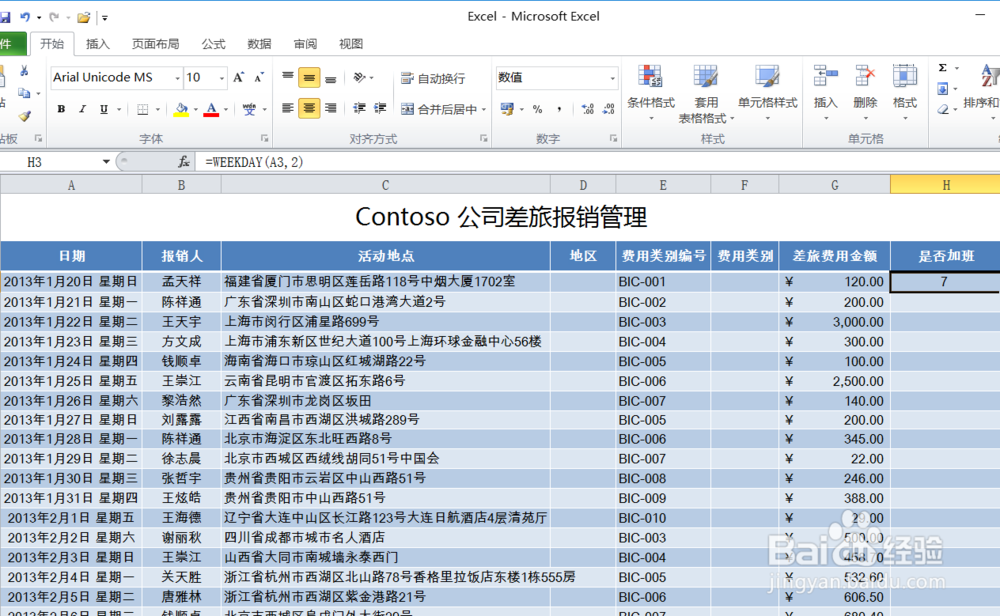The height and width of the screenshot is (616, 1000).
Task: Toggle Italic formatting
Action: pyautogui.click(x=82, y=109)
